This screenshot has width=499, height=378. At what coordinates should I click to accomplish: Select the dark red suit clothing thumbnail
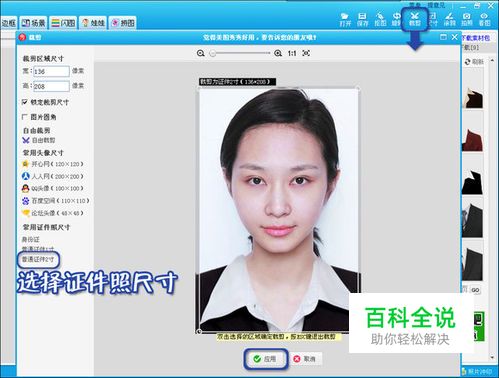coord(473,141)
